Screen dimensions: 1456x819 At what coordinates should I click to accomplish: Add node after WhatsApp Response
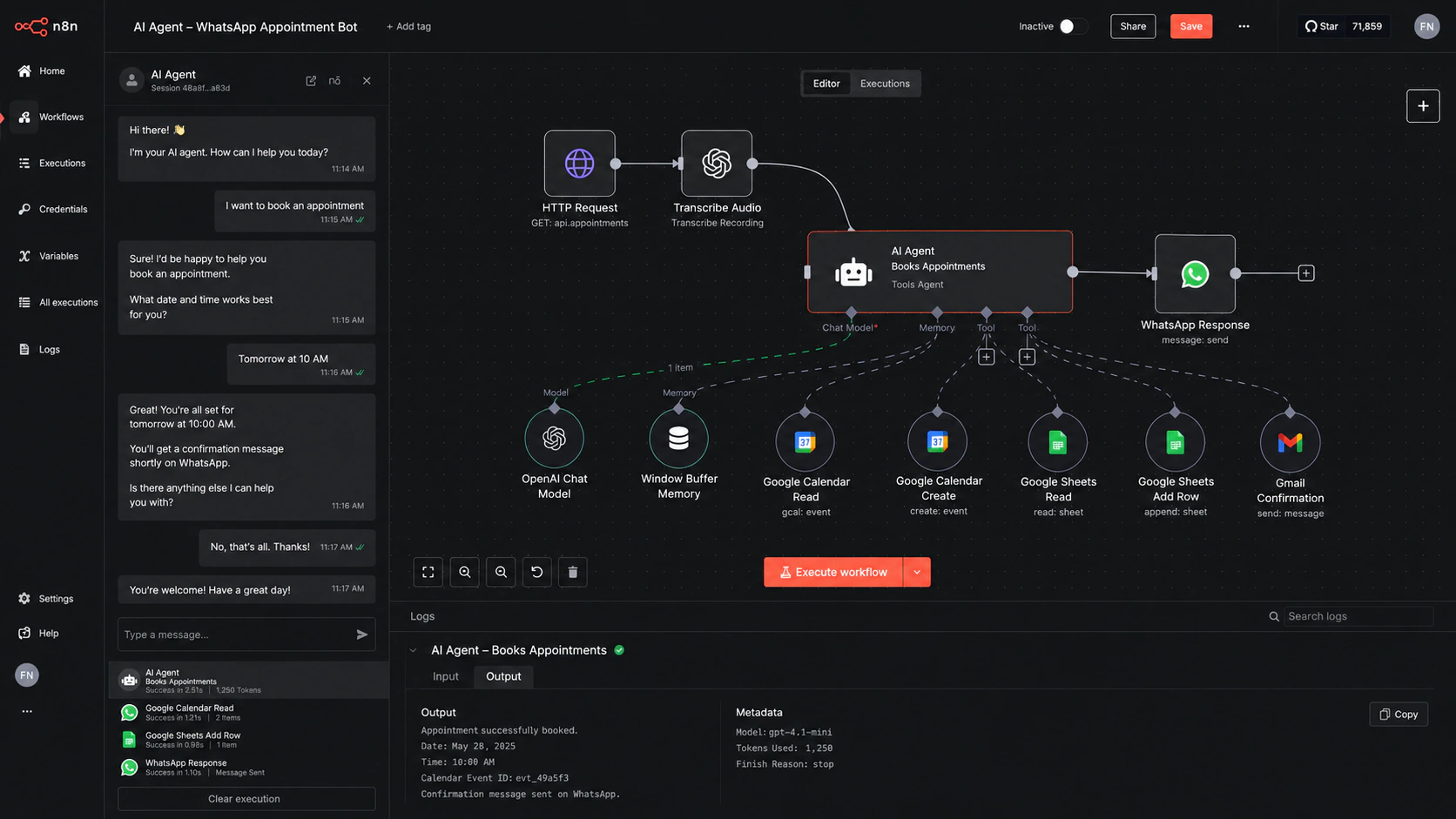pyautogui.click(x=1306, y=273)
